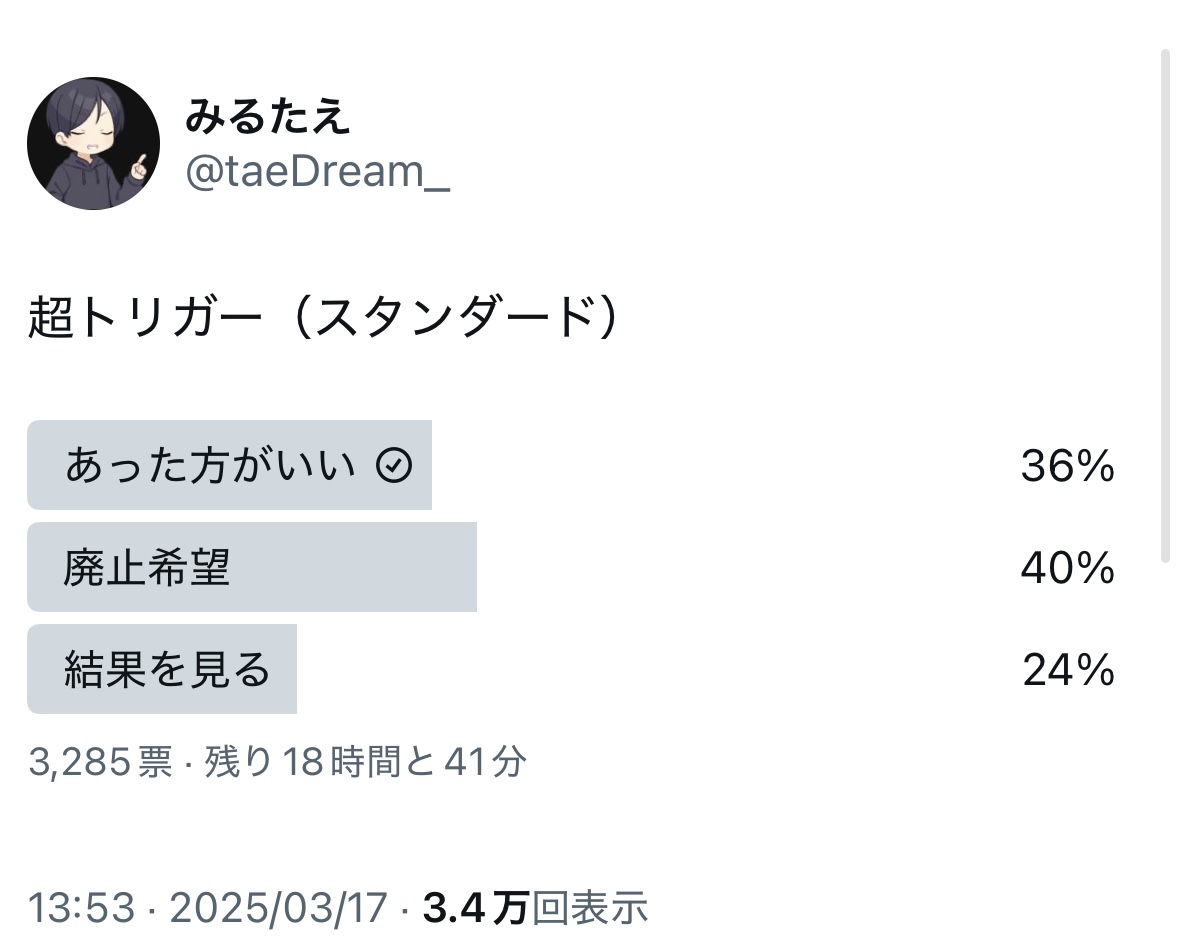Image resolution: width=1179 pixels, height=941 pixels.
Task: Click the 2025/03/17 post date
Action: [x=278, y=908]
